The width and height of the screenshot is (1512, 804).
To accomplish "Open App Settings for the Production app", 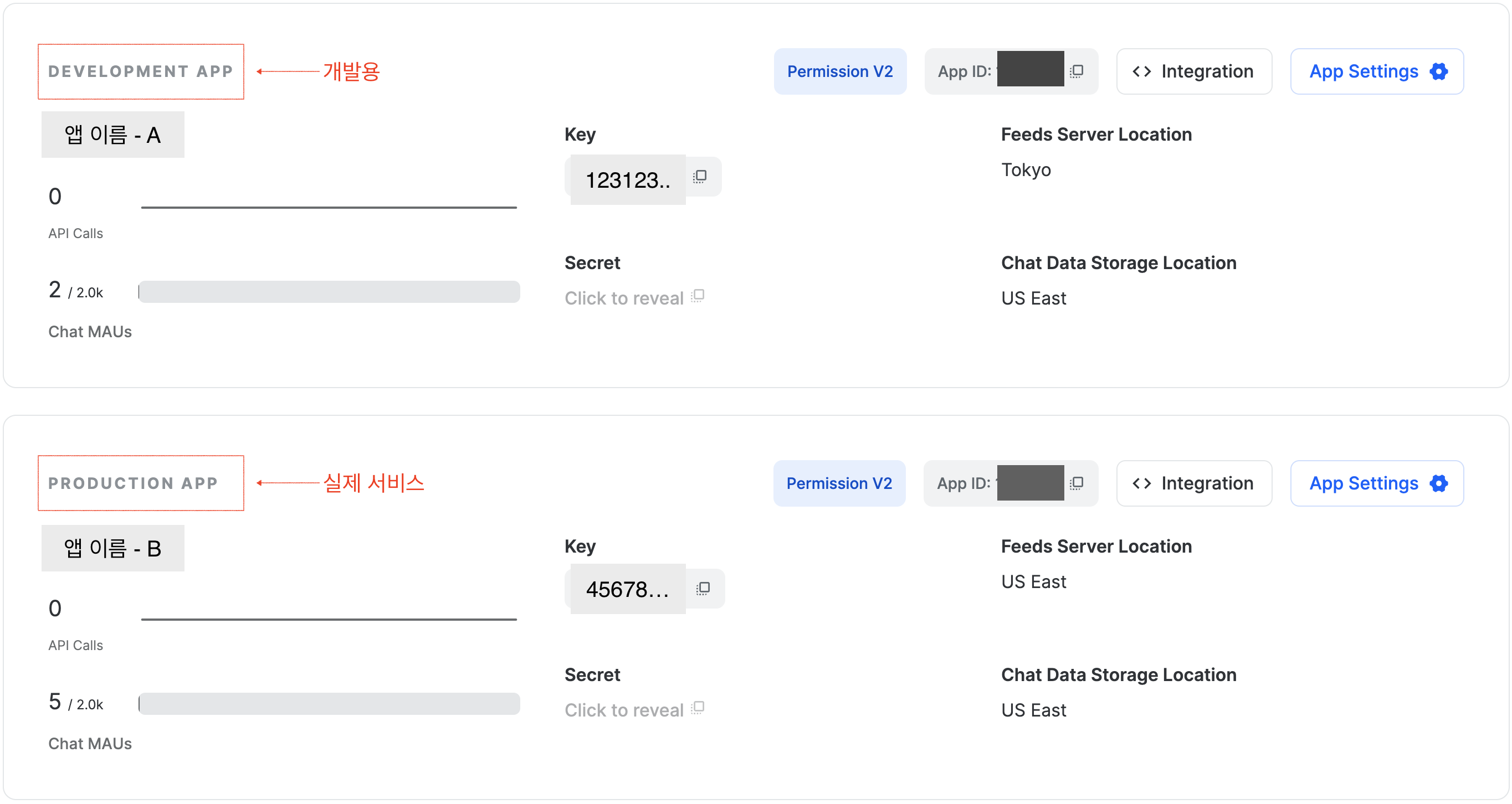I will click(x=1377, y=483).
